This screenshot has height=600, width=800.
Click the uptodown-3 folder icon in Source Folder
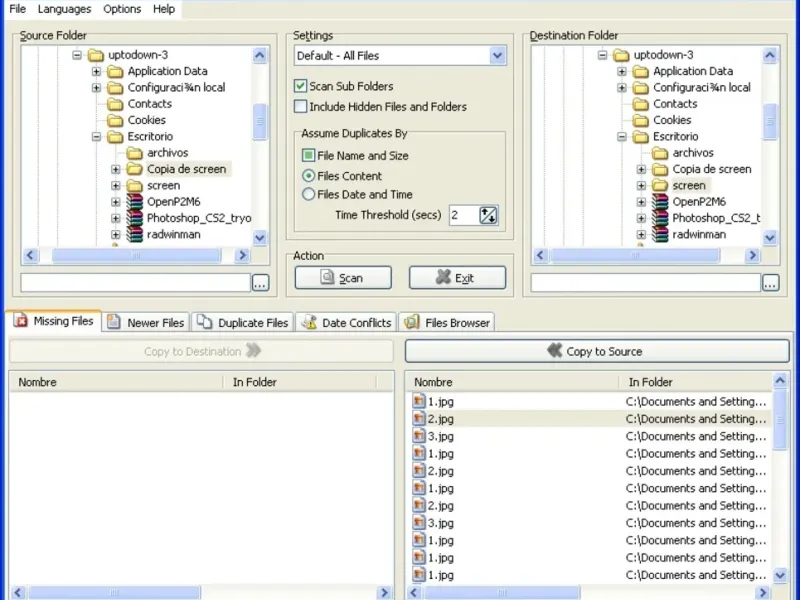[x=96, y=55]
